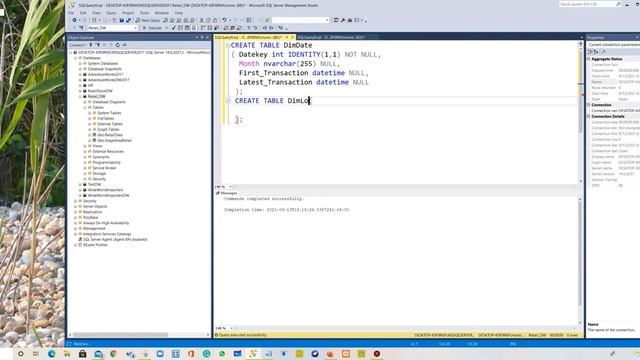Select the System Tables folder
Screen dimensions: 640x360
pyautogui.click(x=109, y=113)
